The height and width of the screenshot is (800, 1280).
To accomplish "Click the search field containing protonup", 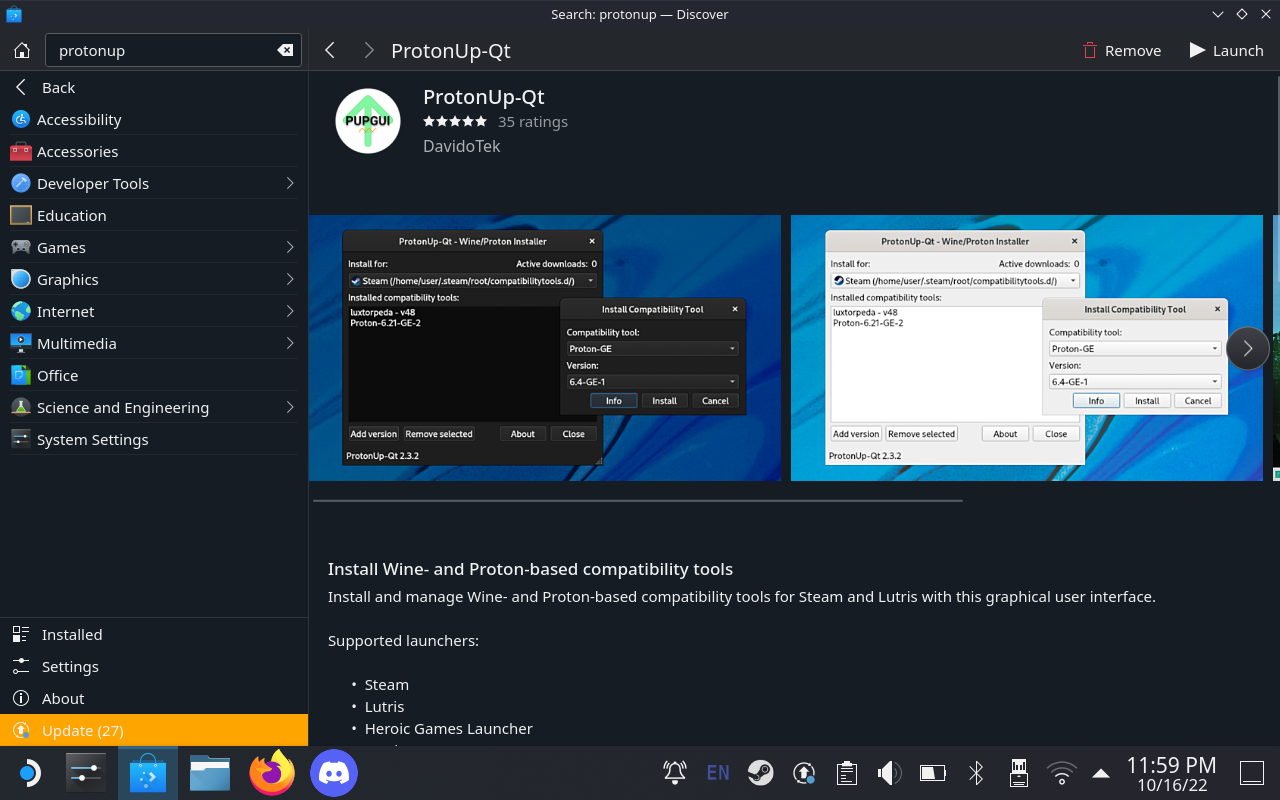I will click(x=173, y=50).
